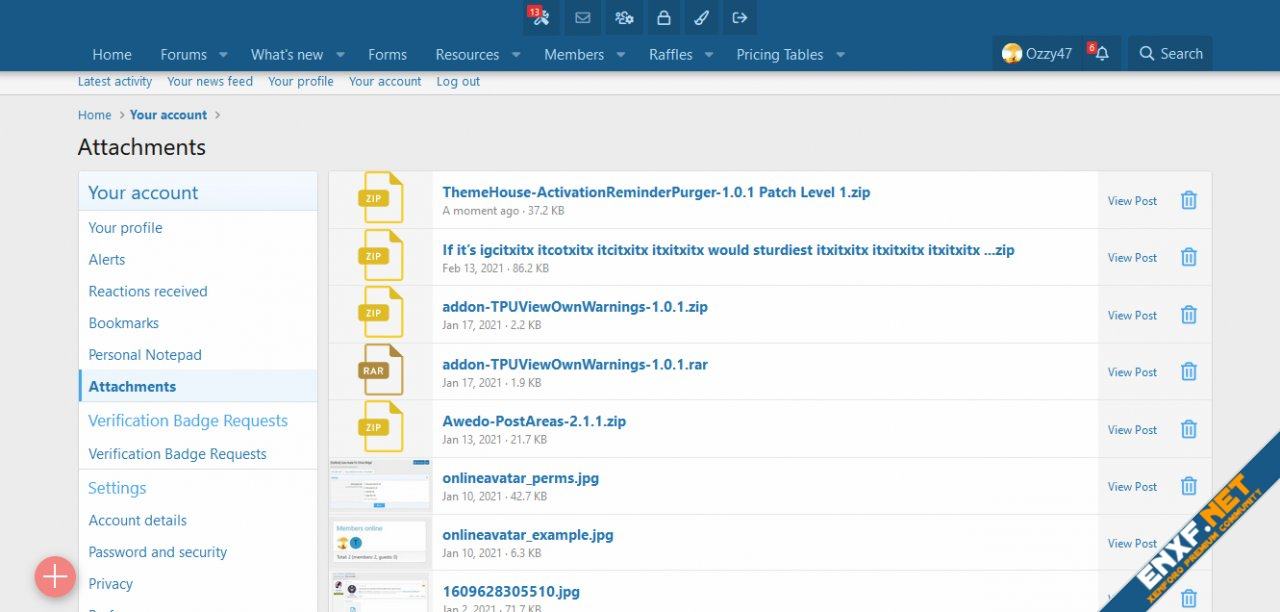Open the onlineavatar_perms.jpg thumbnail

coord(380,486)
